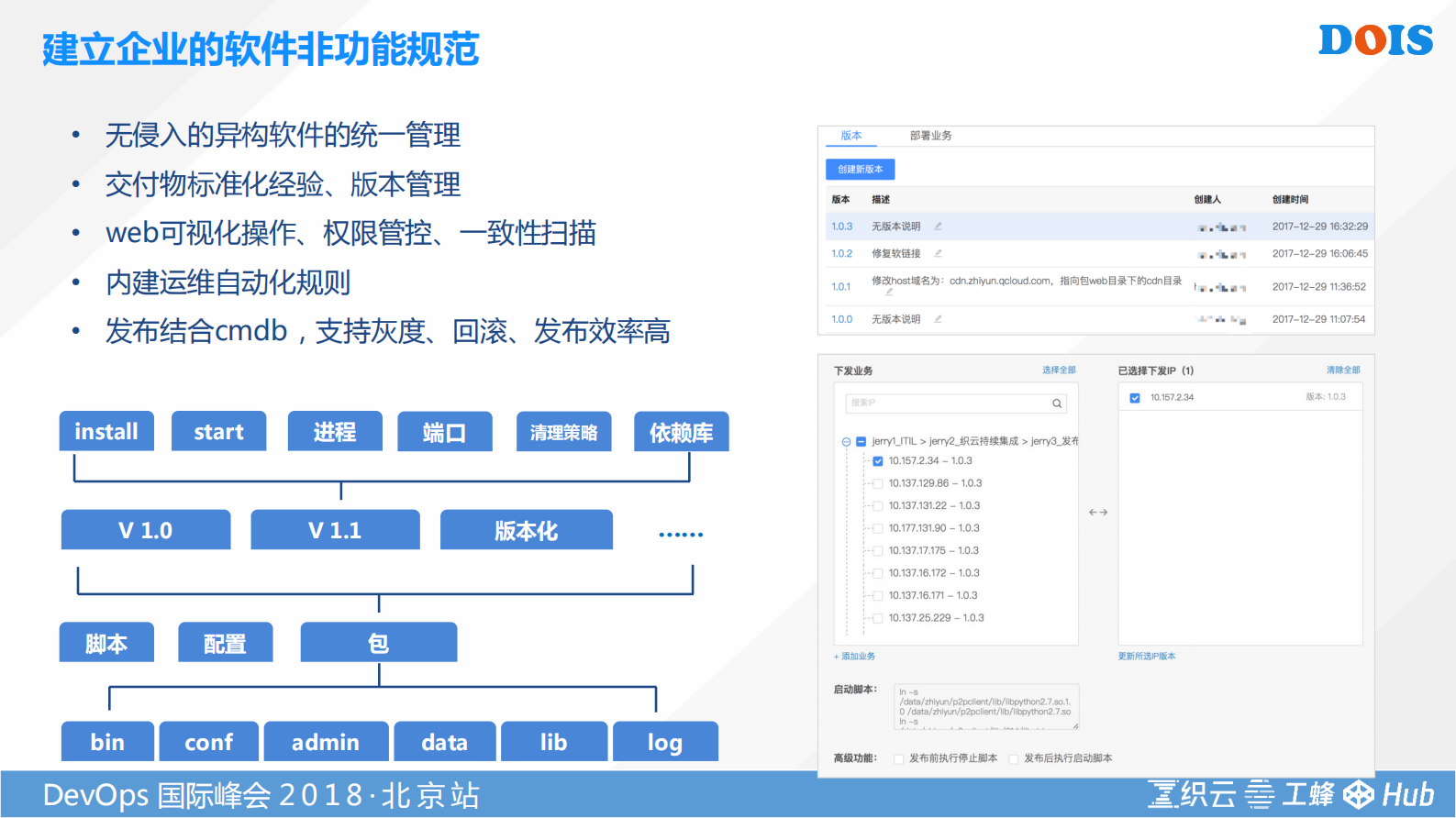Check the 10.137.131.22 - 1.0.3 box
The image size is (1456, 818).
(878, 506)
